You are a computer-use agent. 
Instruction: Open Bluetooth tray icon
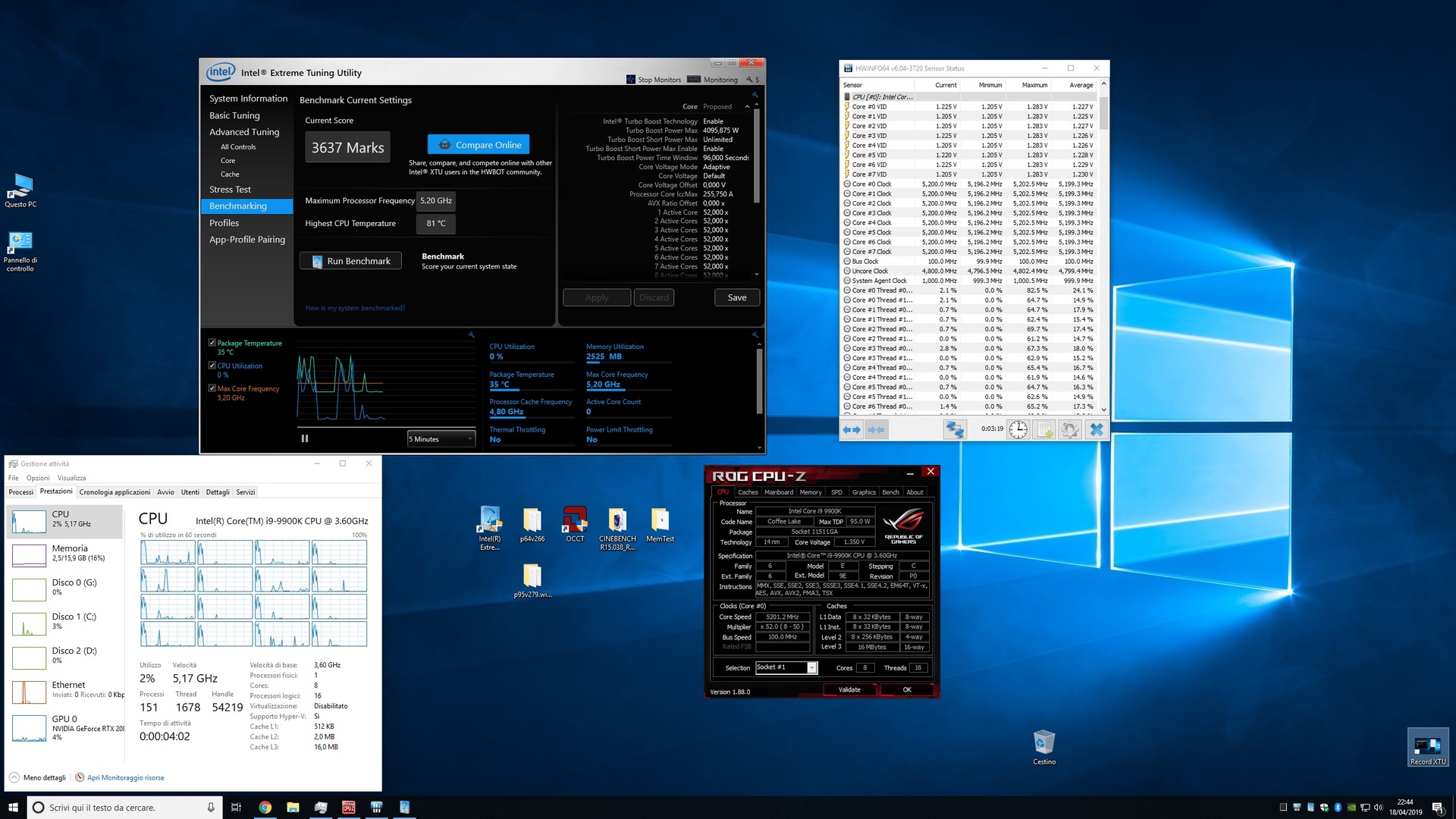tap(1338, 807)
